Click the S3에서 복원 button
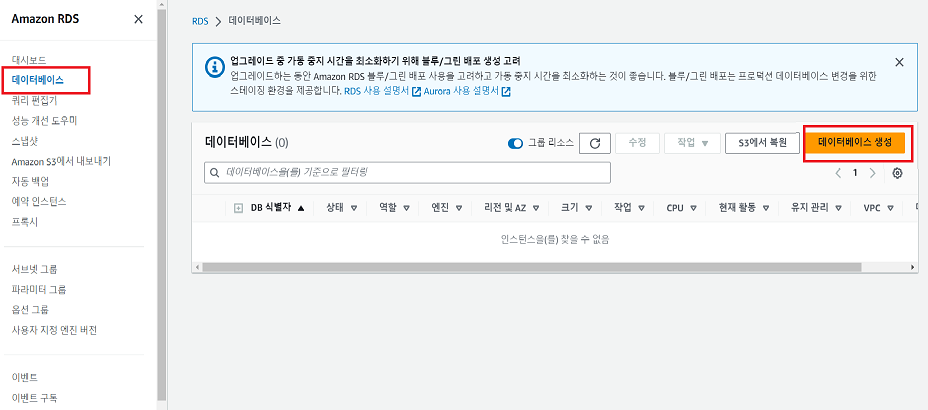Image resolution: width=928 pixels, height=410 pixels. (762, 143)
